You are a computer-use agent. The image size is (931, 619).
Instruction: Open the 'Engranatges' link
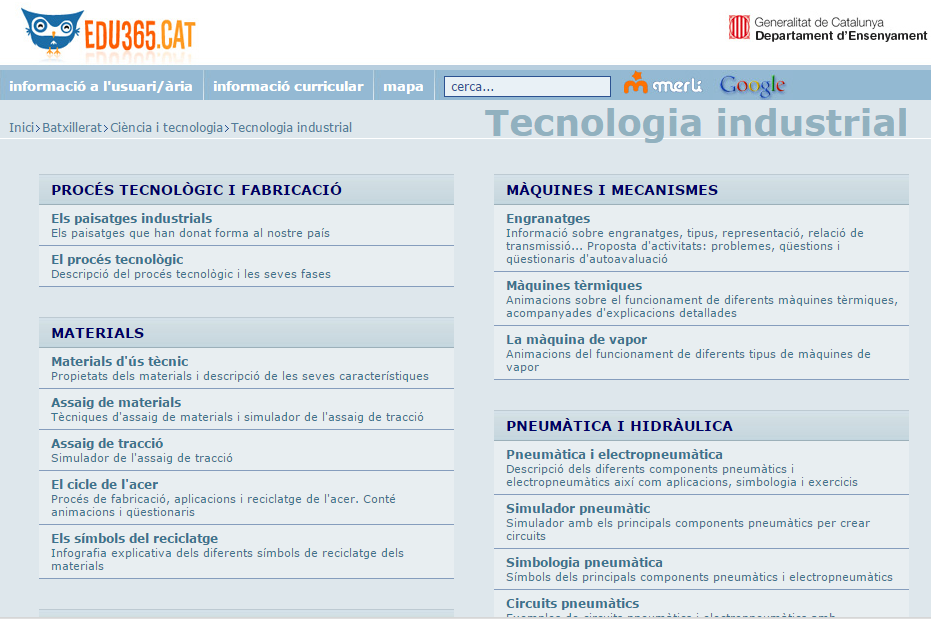(x=548, y=218)
